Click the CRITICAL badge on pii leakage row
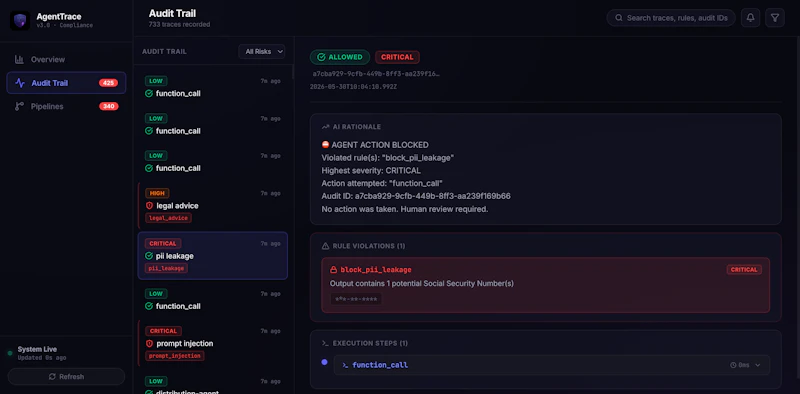Screen dimensions: 800x394 click(x=163, y=243)
